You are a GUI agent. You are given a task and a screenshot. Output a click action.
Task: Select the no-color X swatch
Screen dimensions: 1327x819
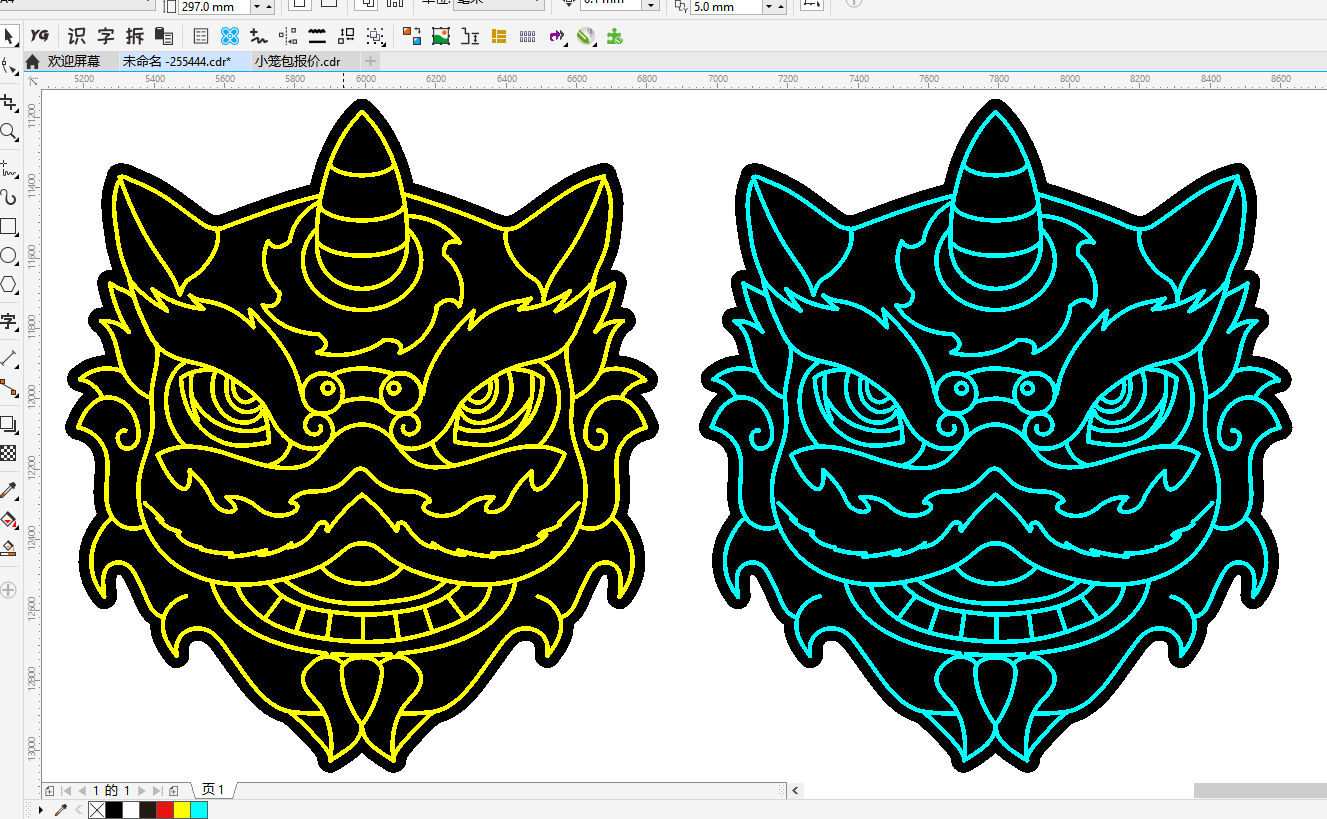pyautogui.click(x=96, y=809)
